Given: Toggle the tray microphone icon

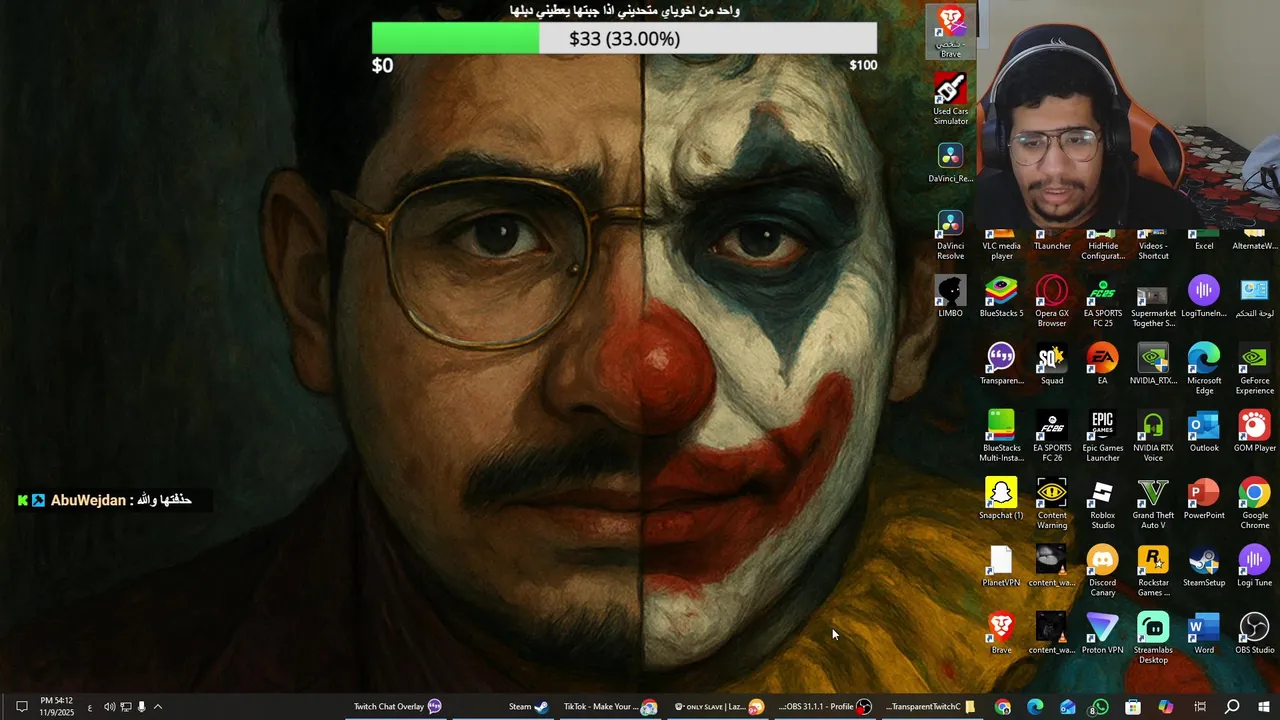Looking at the screenshot, I should coord(141,707).
